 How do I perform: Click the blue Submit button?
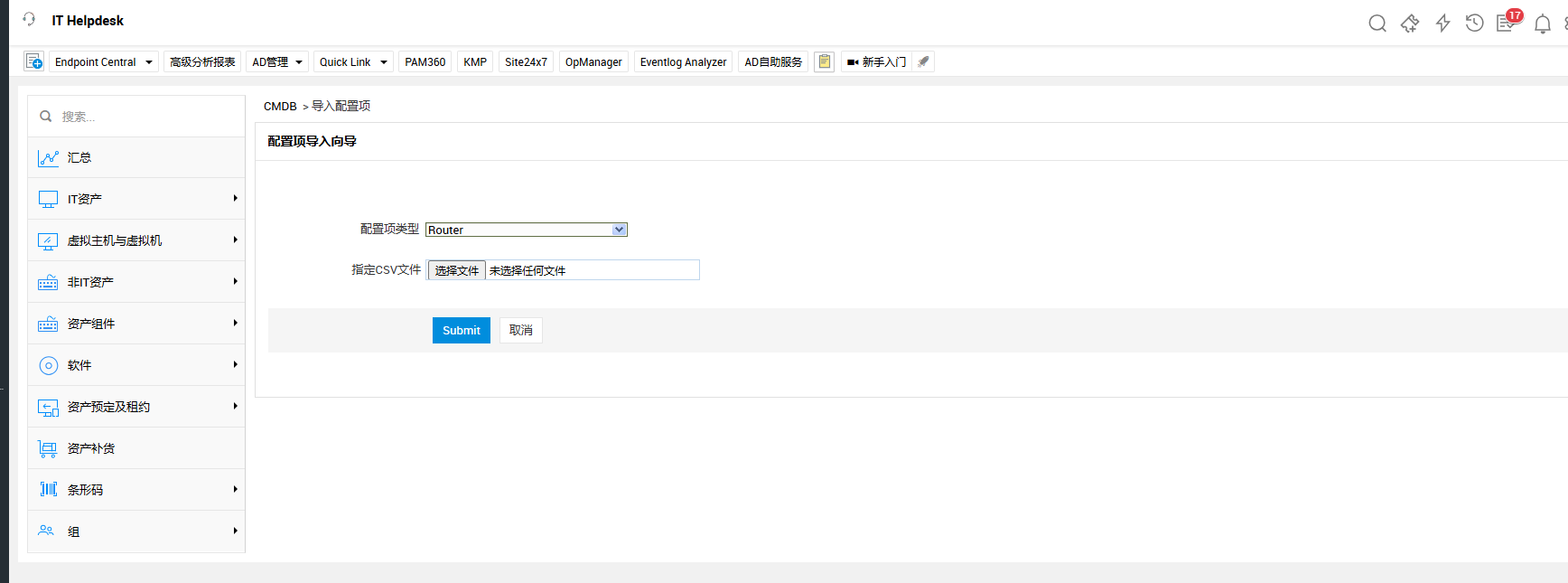461,330
